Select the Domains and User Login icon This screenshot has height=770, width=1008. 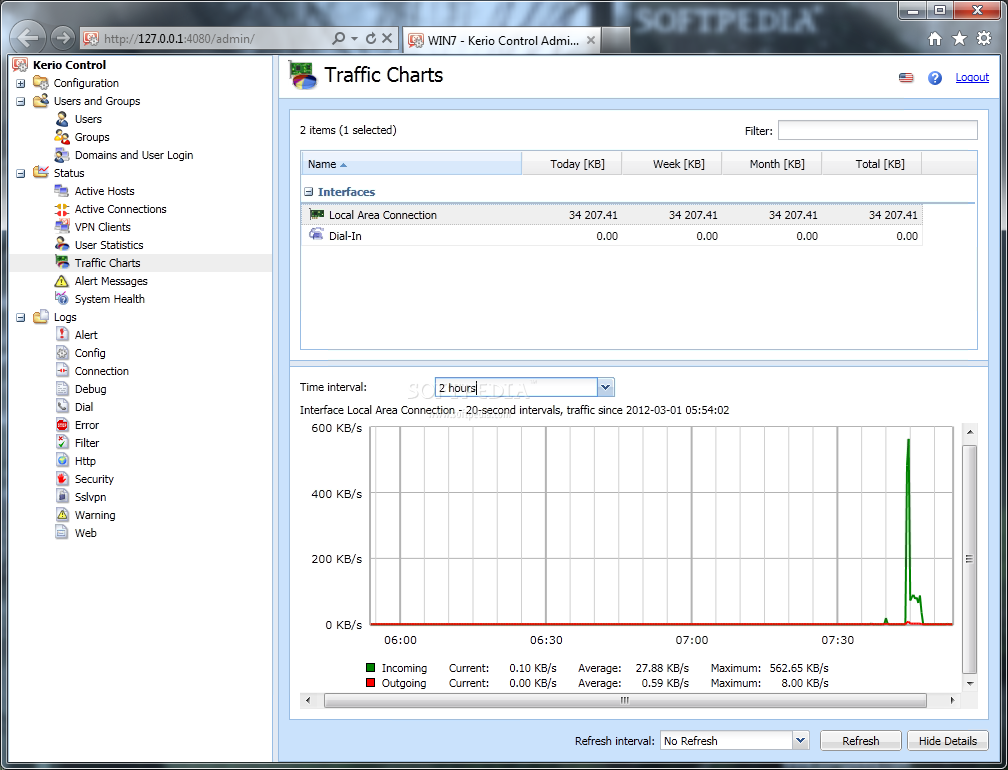point(62,155)
